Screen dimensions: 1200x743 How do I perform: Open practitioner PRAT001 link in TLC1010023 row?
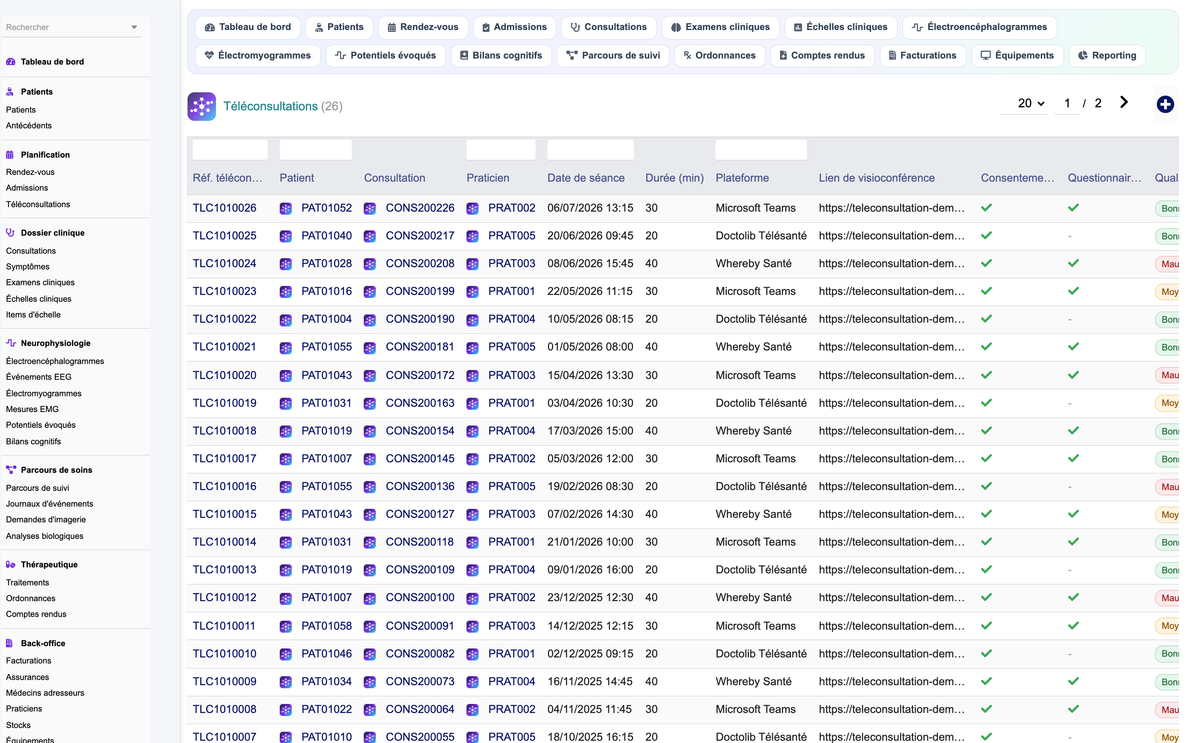[x=512, y=292]
